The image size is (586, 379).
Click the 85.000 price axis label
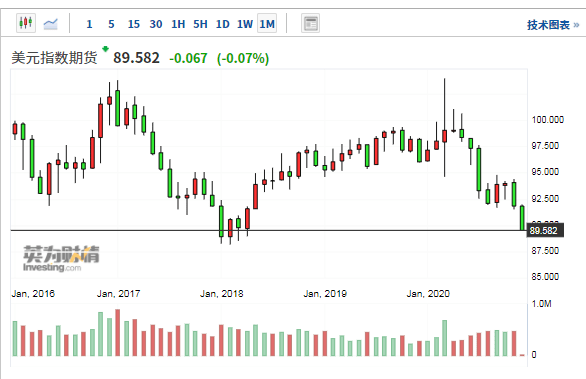coord(545,277)
